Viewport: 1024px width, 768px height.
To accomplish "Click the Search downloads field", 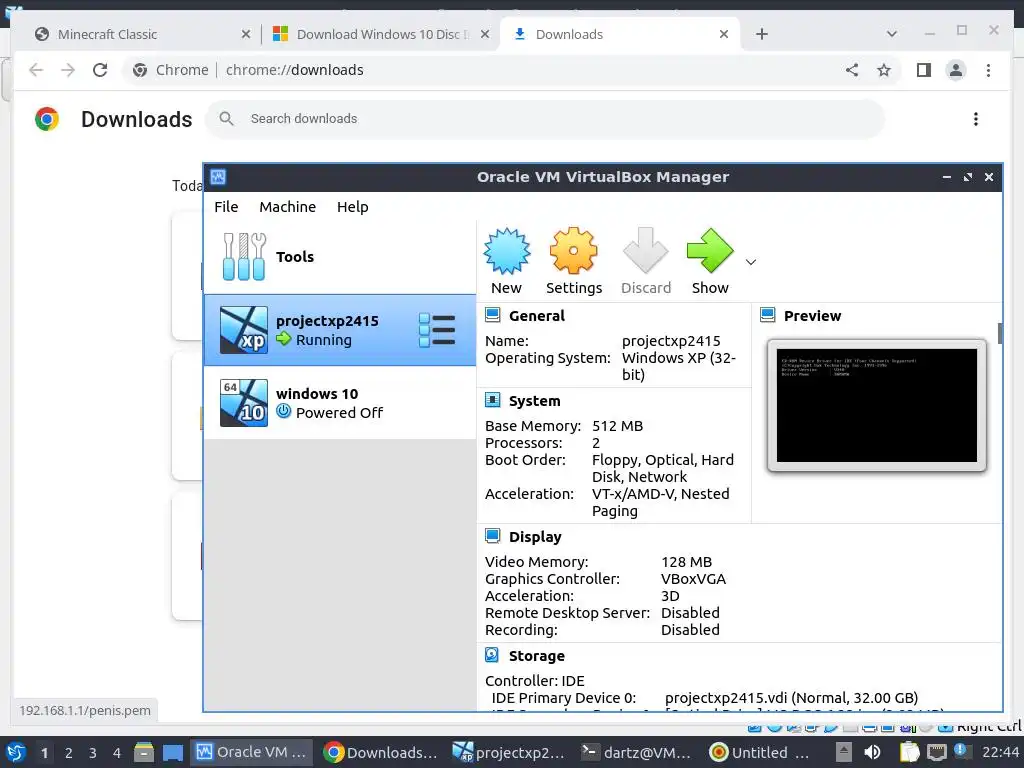I will tap(545, 119).
